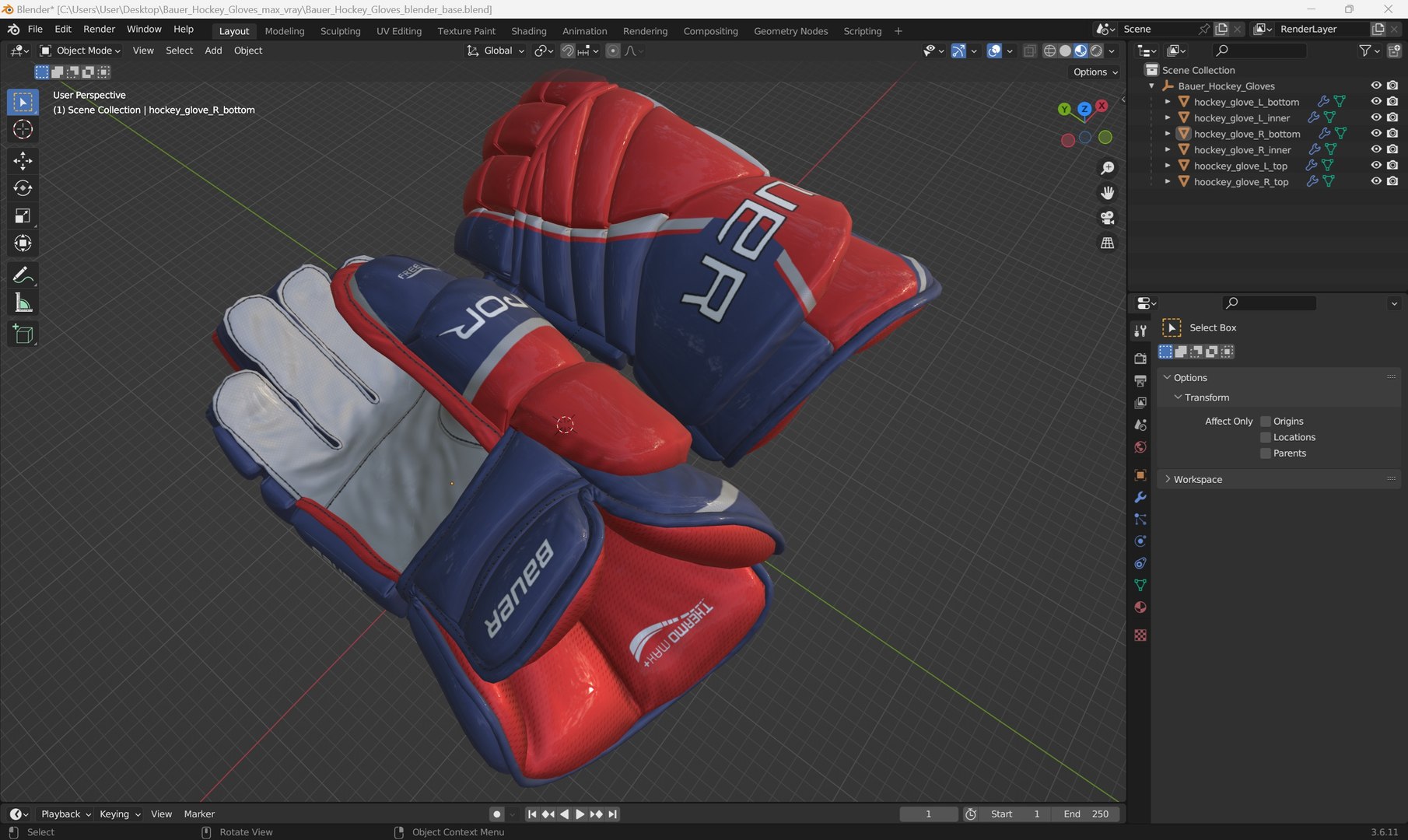Jump to the end frame
Viewport: 1408px width, 840px height.
pos(613,814)
